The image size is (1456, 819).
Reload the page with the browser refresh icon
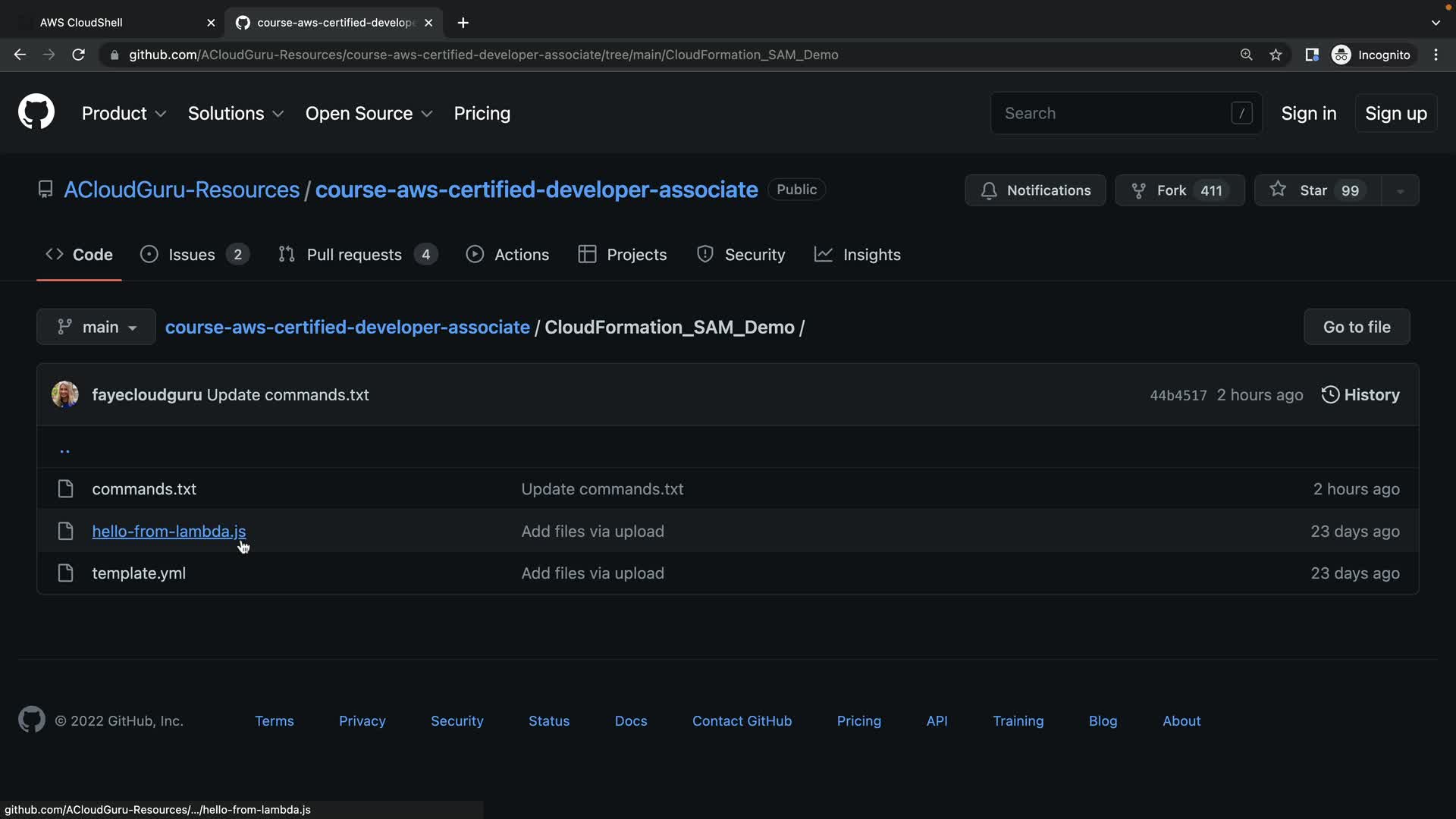click(x=78, y=55)
